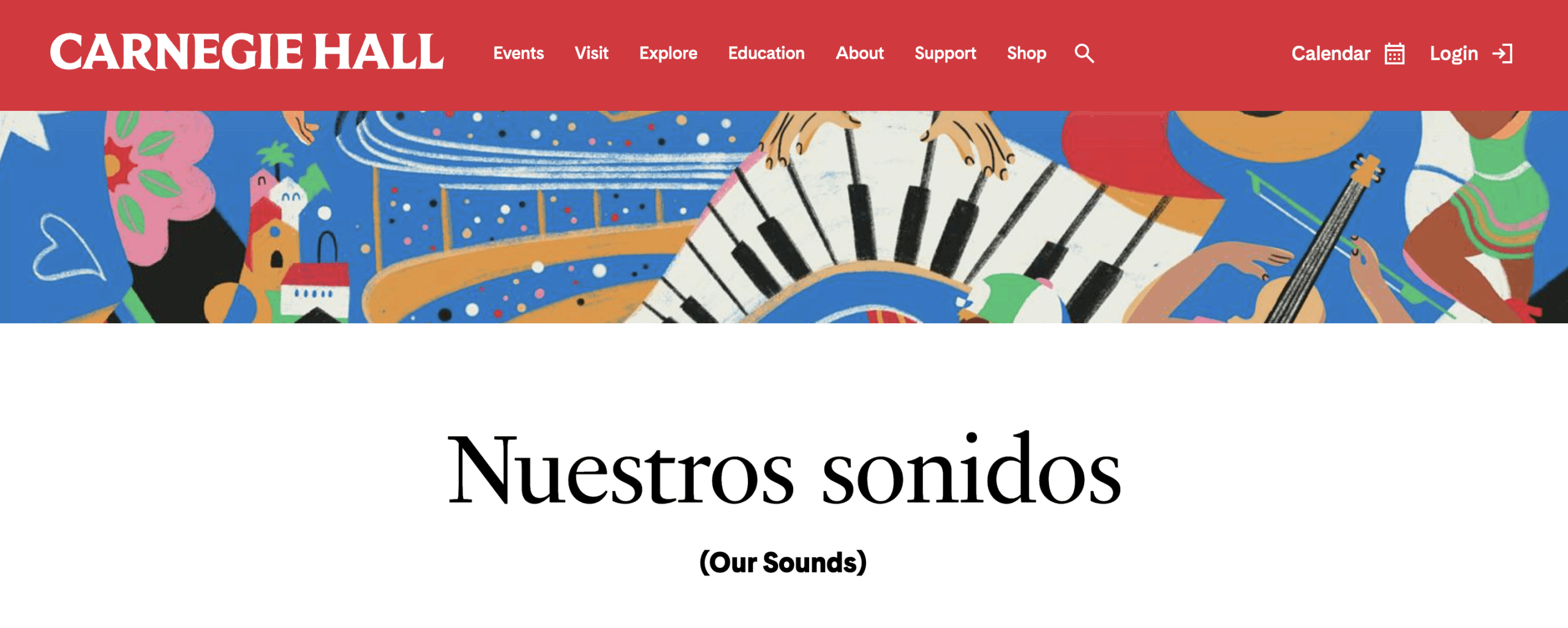
Task: Click the white heart outline in banner
Action: point(64,248)
